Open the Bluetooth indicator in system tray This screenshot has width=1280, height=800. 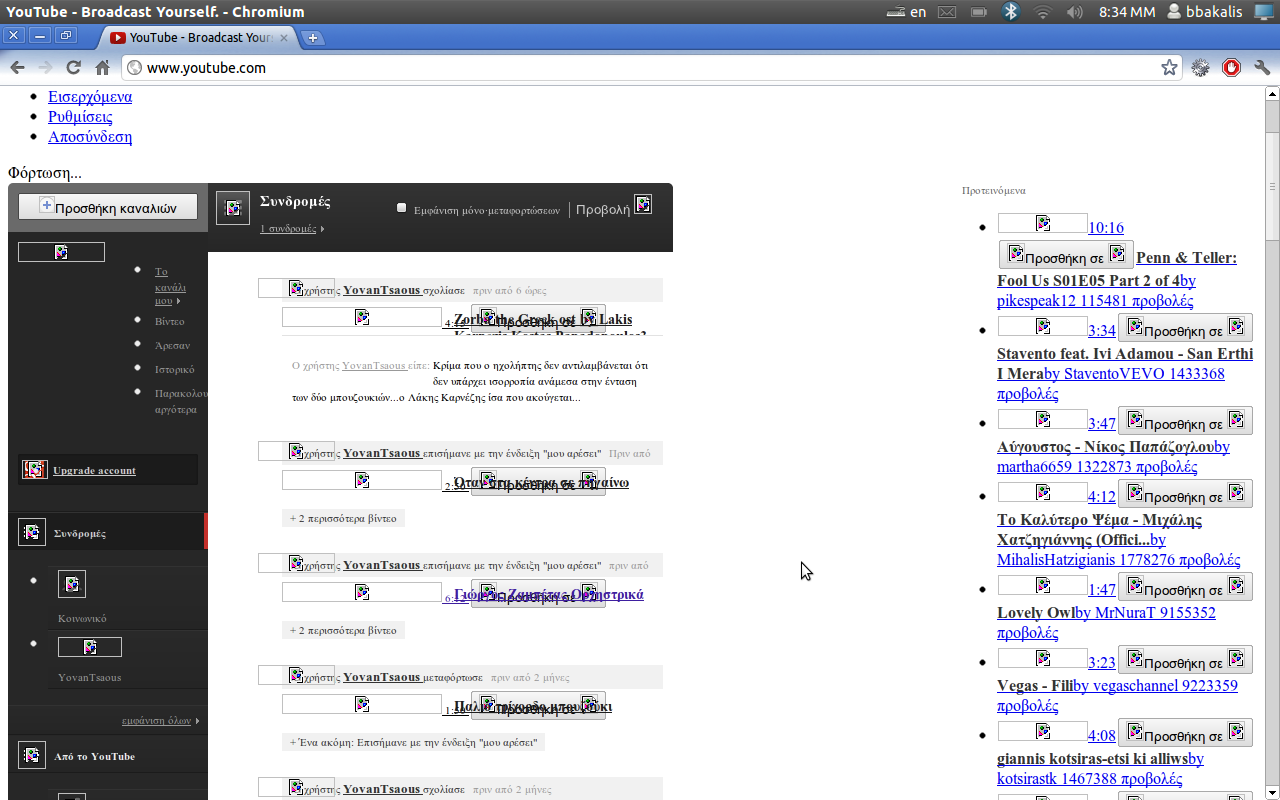[1010, 12]
